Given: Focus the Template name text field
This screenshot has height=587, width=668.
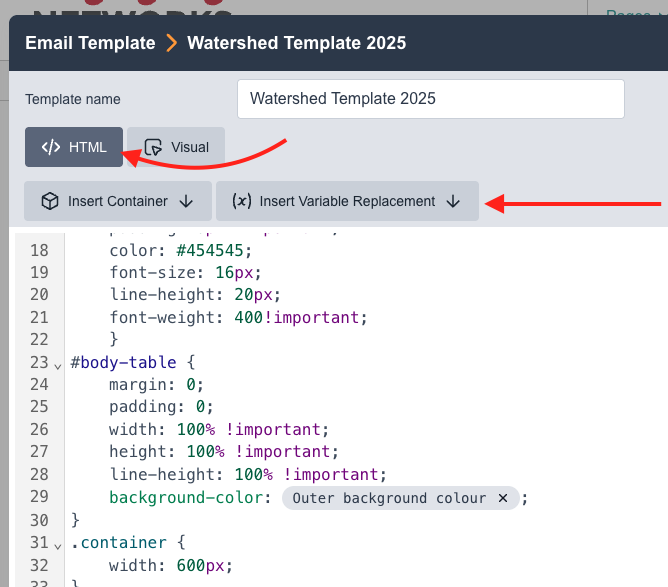Looking at the screenshot, I should [x=430, y=99].
